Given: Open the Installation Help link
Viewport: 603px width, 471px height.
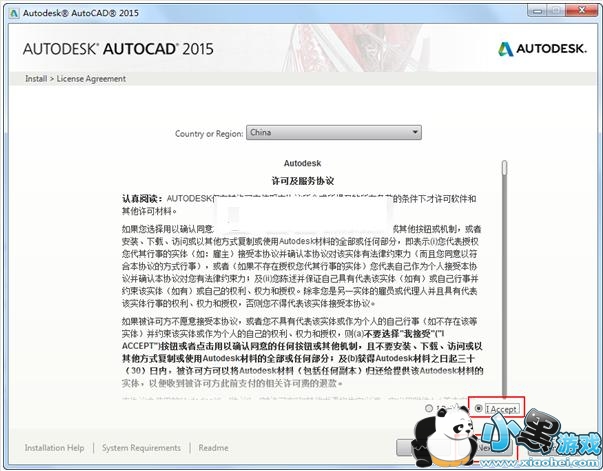Looking at the screenshot, I should [54, 448].
